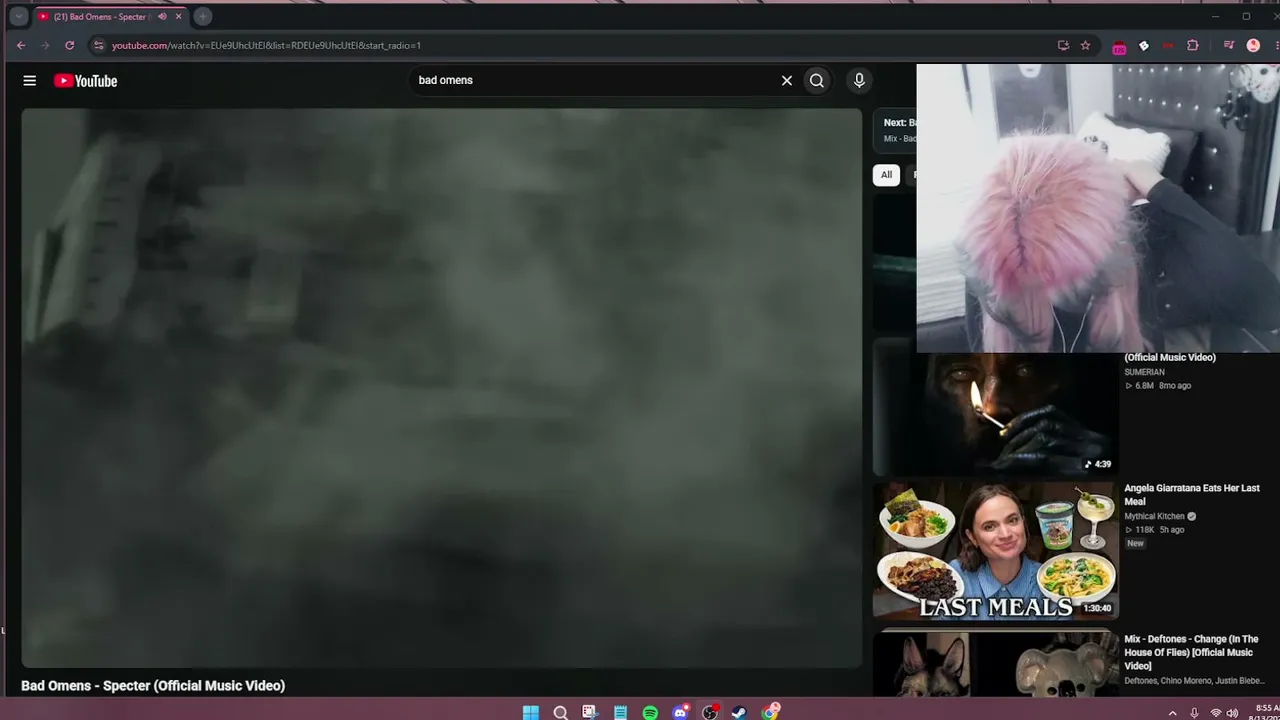1280x720 pixels.
Task: Expand the tab search dropdown
Action: pos(18,16)
